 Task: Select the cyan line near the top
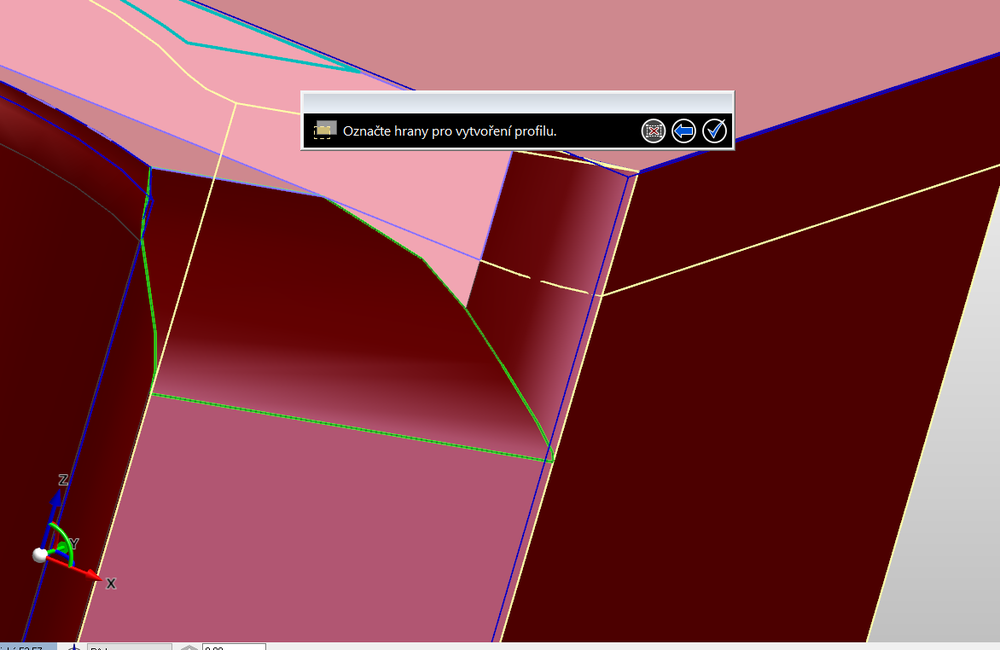[270, 55]
